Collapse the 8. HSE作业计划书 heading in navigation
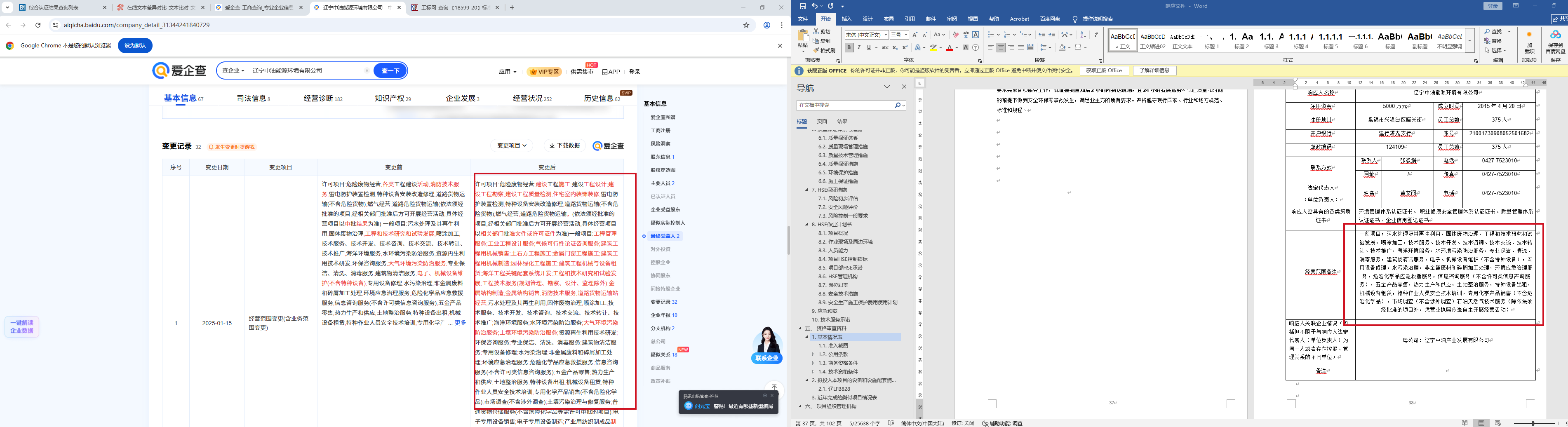The width and height of the screenshot is (1568, 427). [x=807, y=225]
